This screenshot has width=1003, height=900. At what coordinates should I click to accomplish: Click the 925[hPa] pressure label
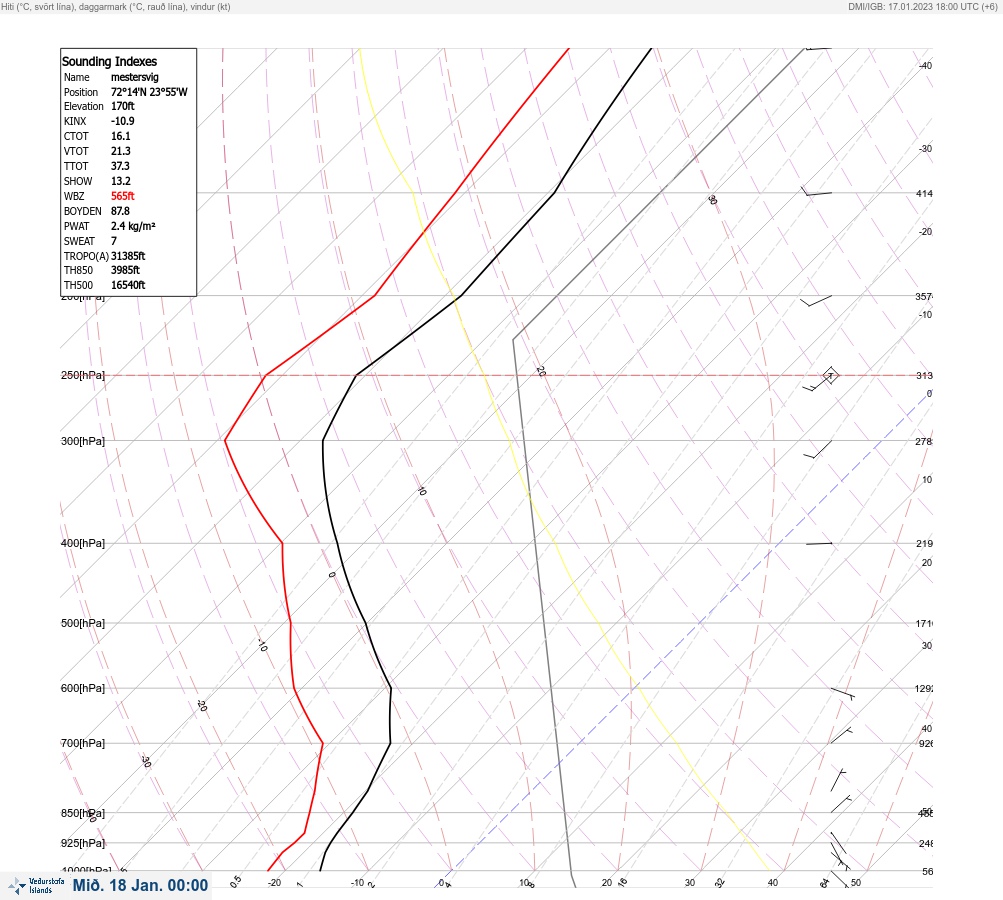(x=83, y=843)
